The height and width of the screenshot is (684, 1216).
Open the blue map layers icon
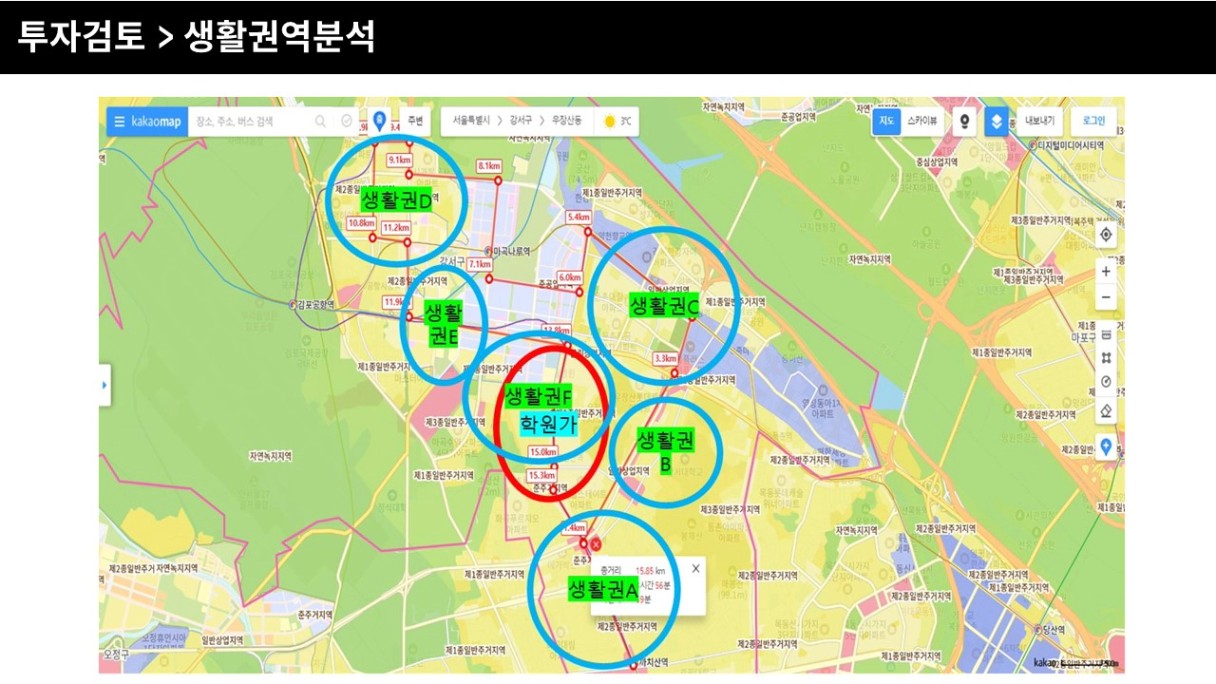click(995, 121)
